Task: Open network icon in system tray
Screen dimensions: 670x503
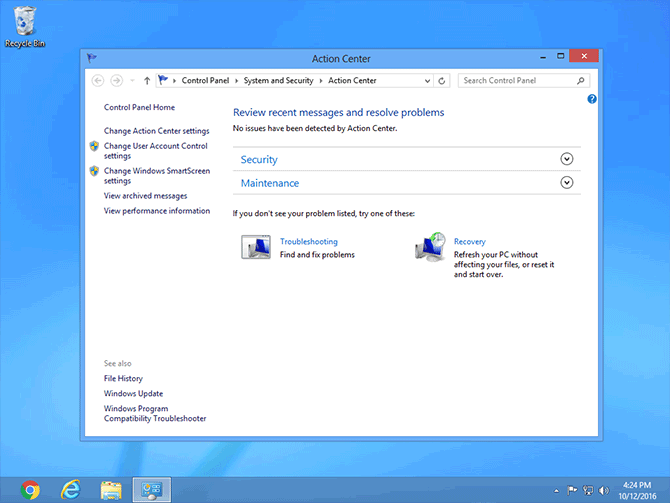Action: click(x=588, y=491)
